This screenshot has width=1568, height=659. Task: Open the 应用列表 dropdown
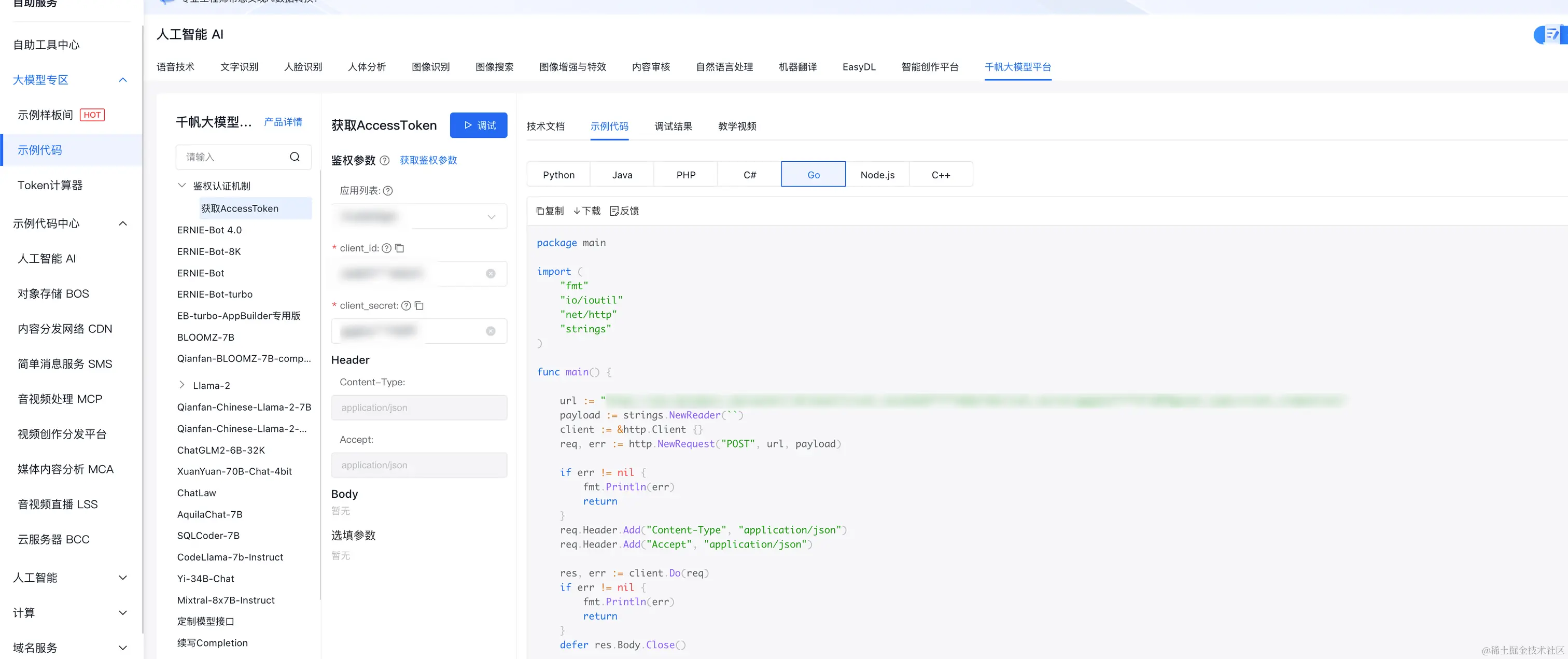pyautogui.click(x=491, y=217)
